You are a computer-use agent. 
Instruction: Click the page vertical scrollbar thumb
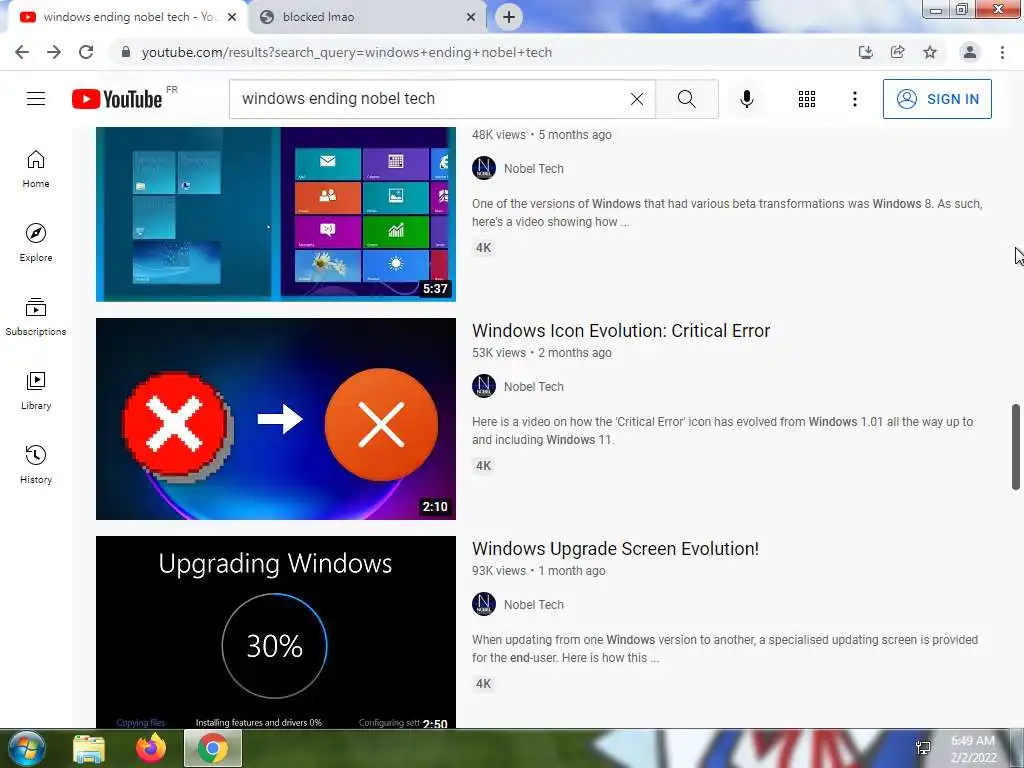[x=1016, y=447]
